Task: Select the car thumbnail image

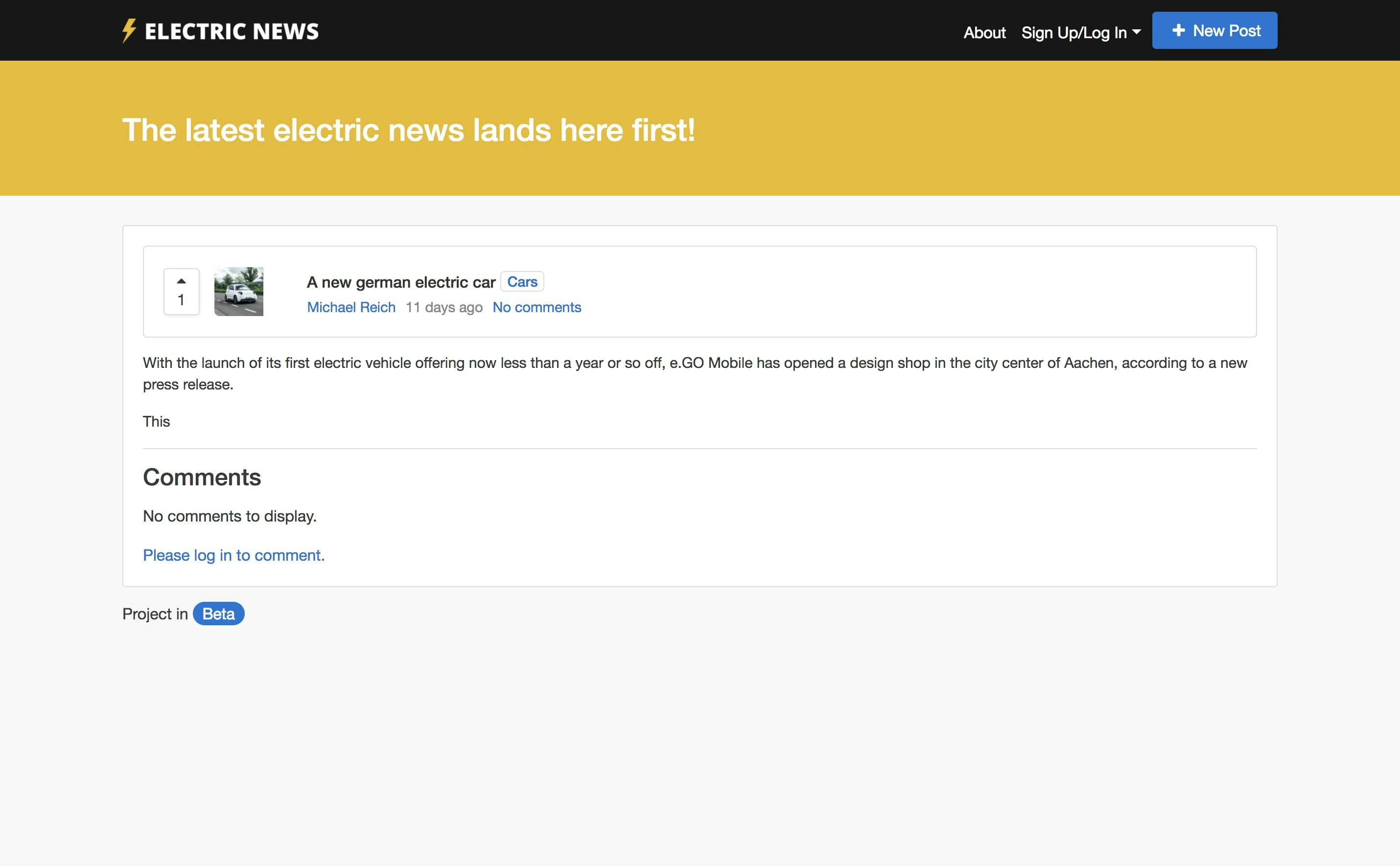Action: click(x=238, y=291)
